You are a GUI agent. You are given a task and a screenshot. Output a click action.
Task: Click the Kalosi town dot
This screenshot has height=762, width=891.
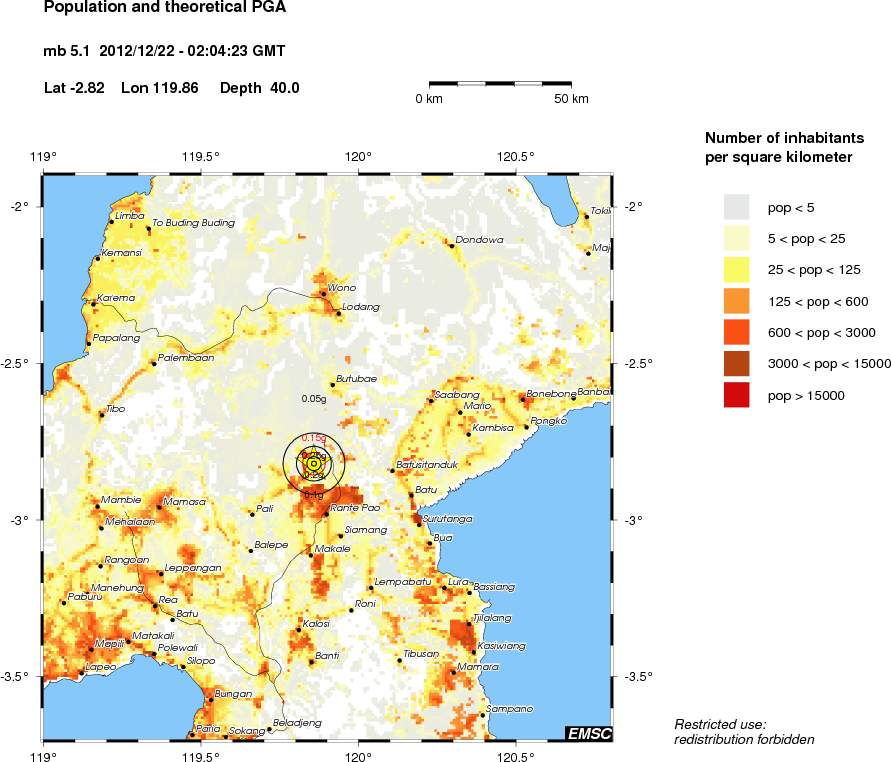point(299,630)
